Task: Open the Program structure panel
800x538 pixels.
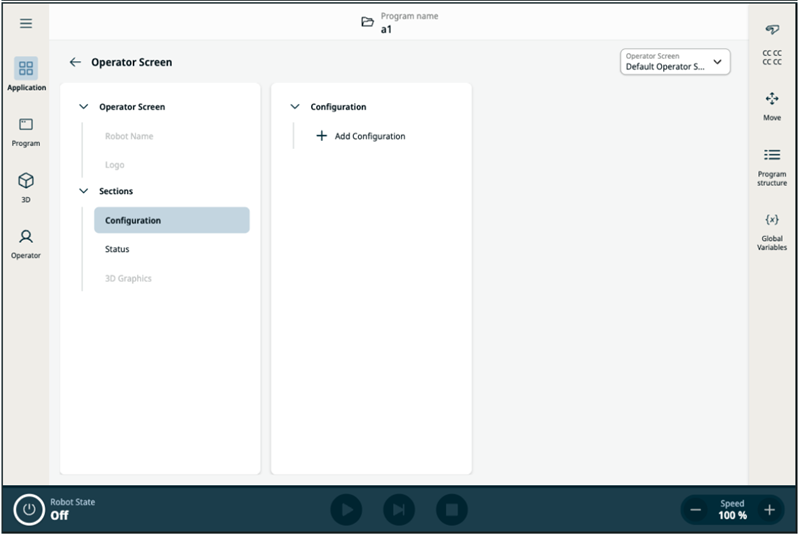Action: click(772, 164)
